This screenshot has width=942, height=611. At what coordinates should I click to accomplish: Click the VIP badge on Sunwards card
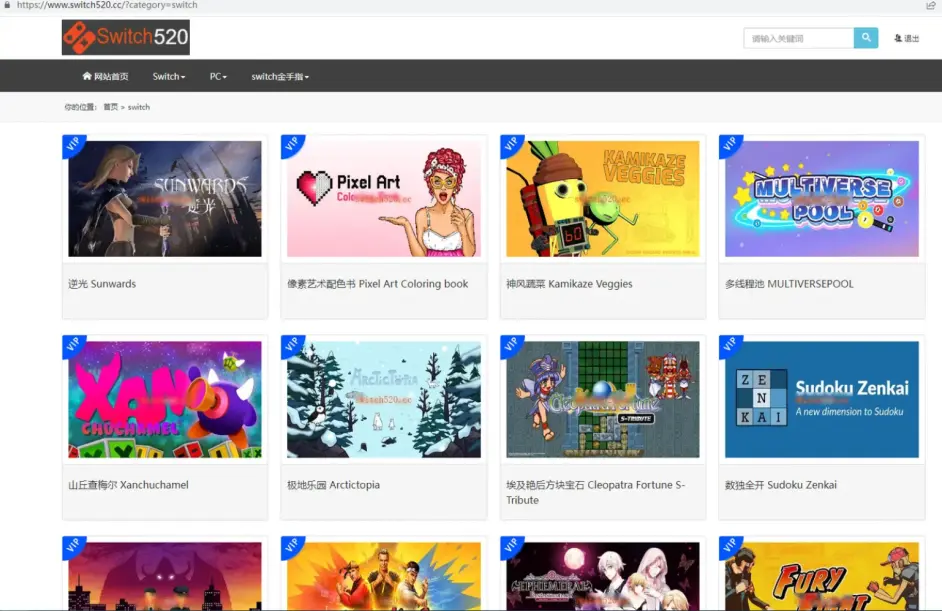72,145
